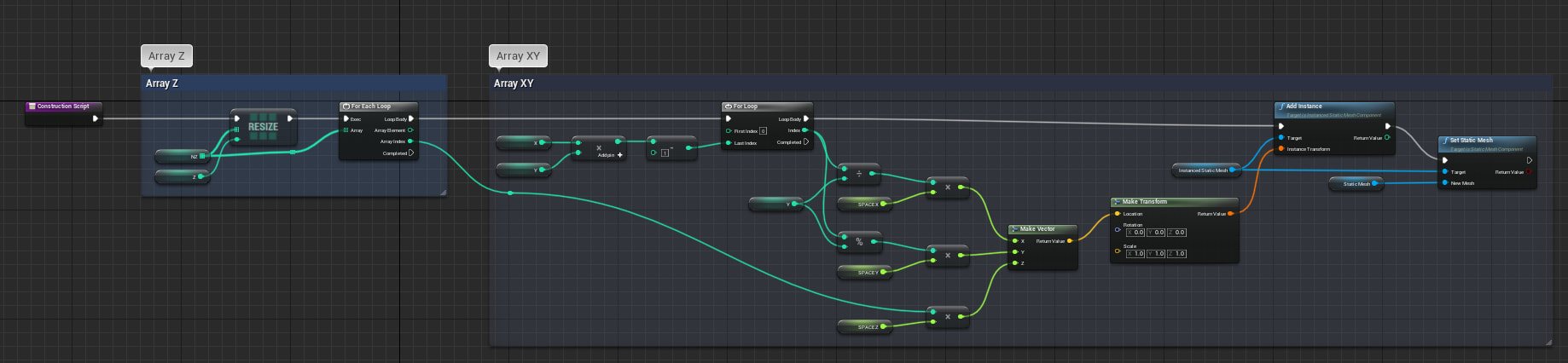1568x363 pixels.
Task: Select the SPACEX variable node
Action: (x=863, y=205)
